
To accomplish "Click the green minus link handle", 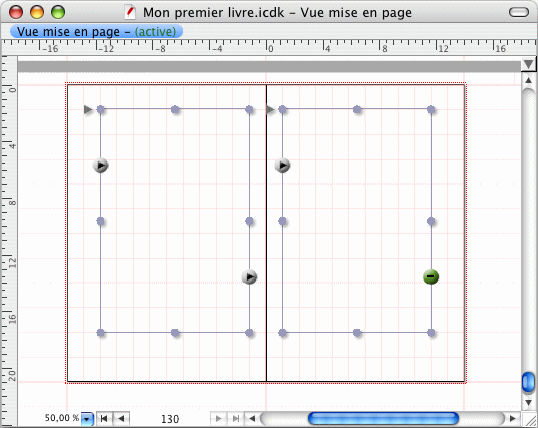I will [431, 277].
